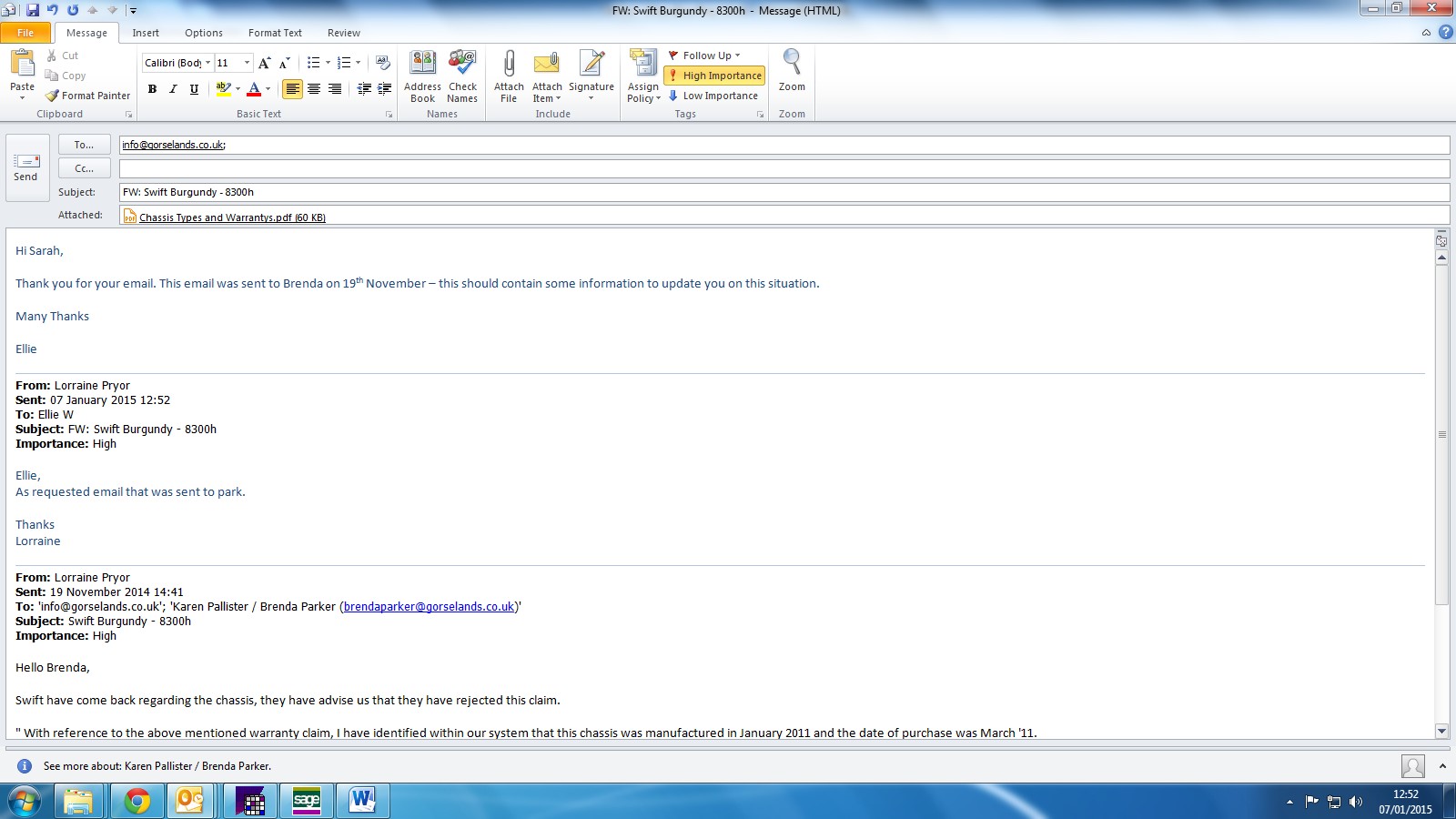The height and width of the screenshot is (819, 1456).
Task: Open Outlook Help with the question mark
Action: (x=1445, y=33)
